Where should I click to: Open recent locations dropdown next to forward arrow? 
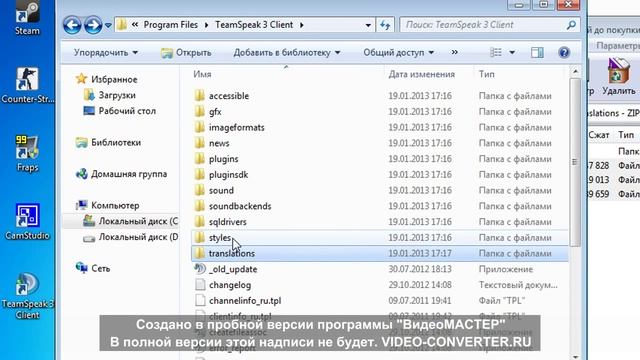[x=108, y=25]
